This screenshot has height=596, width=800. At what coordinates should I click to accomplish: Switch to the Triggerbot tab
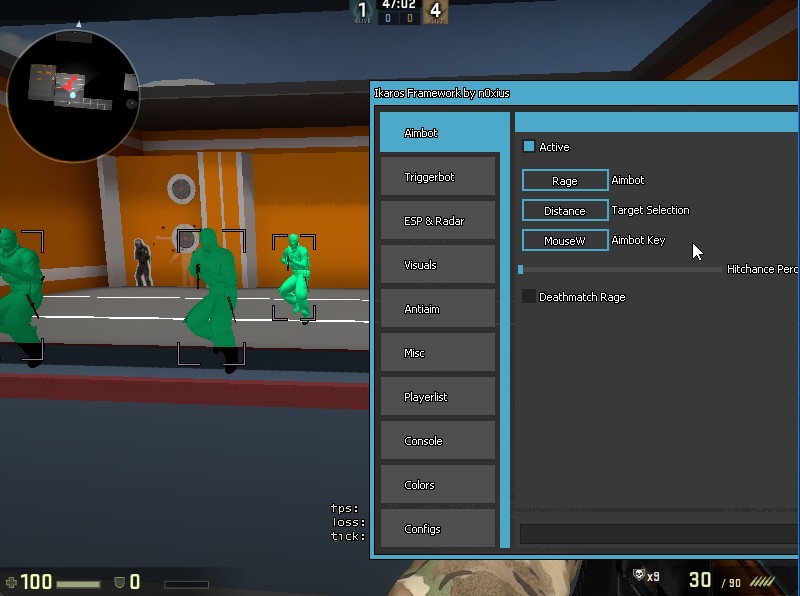(x=438, y=177)
